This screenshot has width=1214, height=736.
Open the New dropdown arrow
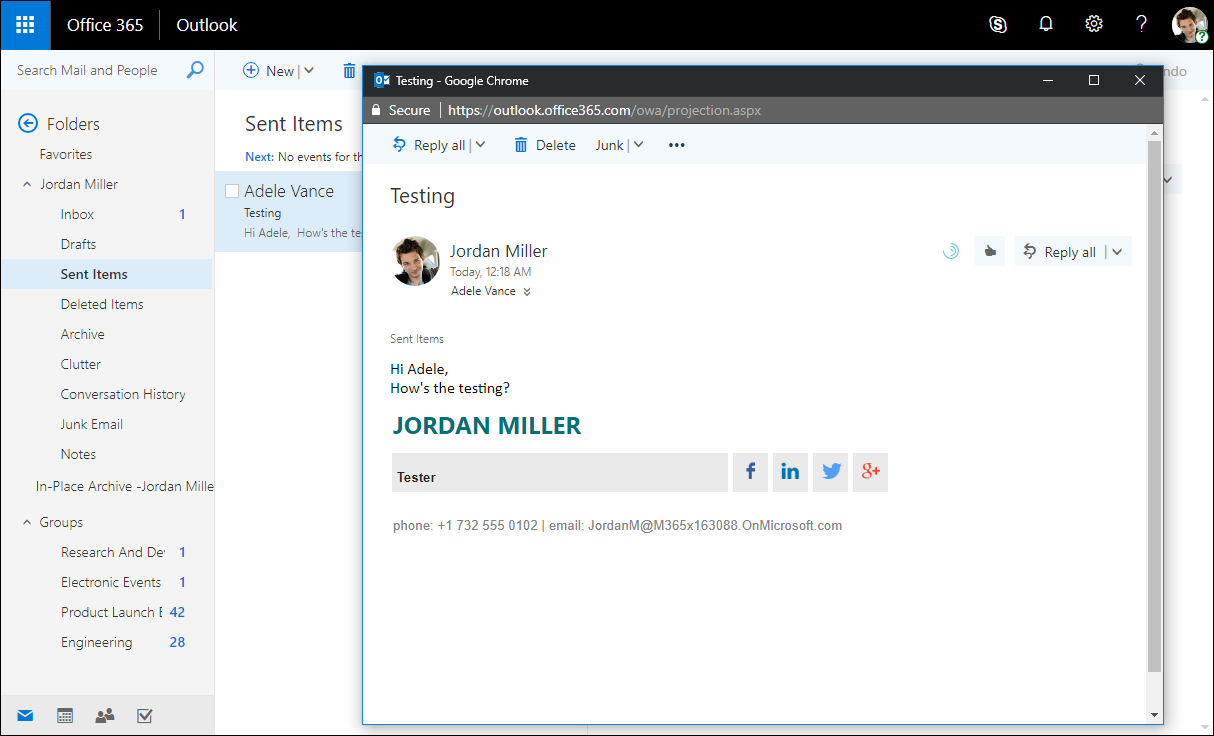pyautogui.click(x=308, y=71)
